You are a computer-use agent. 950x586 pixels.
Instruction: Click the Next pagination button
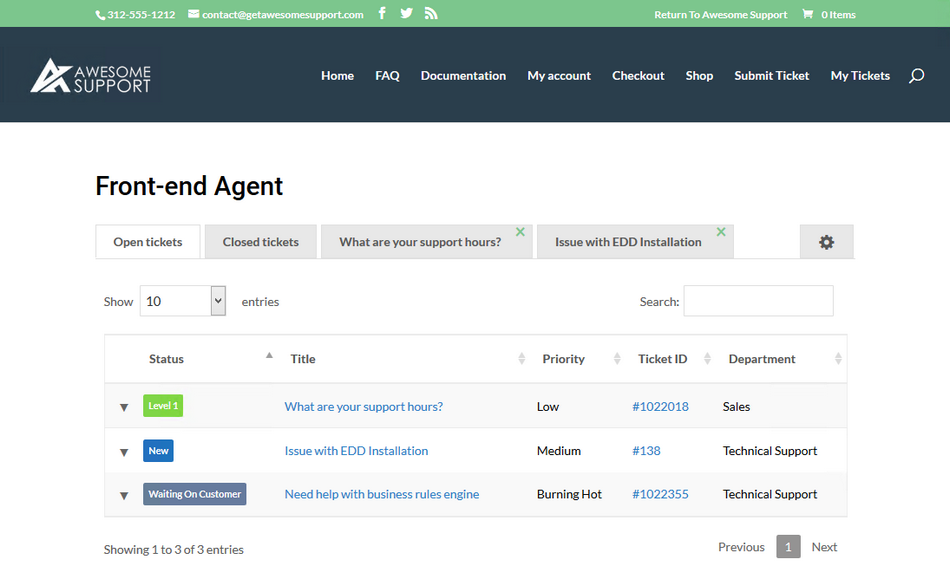[824, 547]
